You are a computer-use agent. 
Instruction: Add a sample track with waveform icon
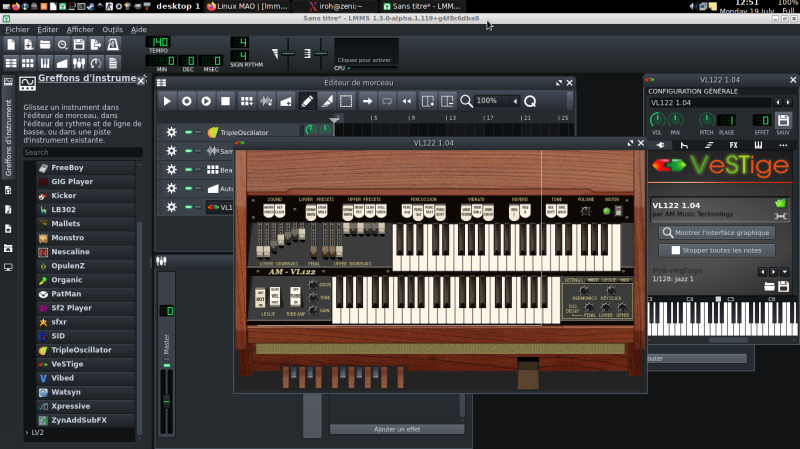pyautogui.click(x=265, y=101)
